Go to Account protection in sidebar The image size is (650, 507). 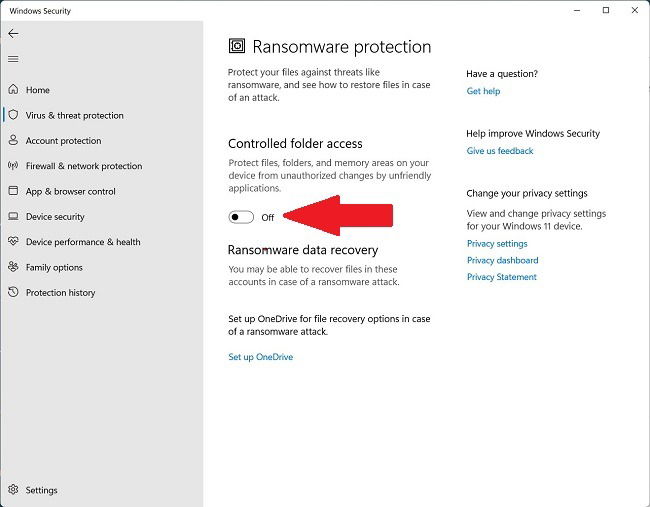pyautogui.click(x=63, y=141)
